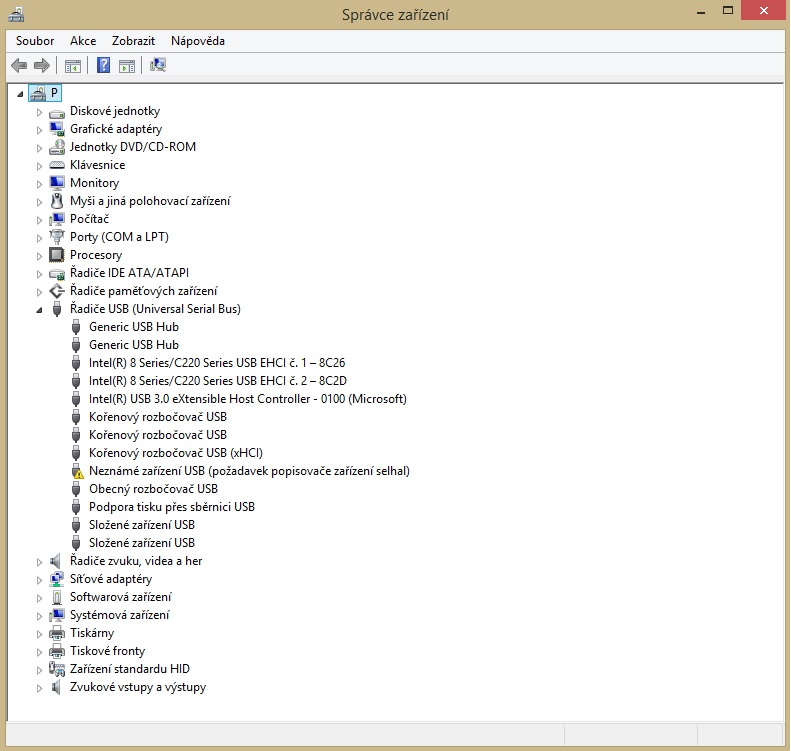Collapse the Řadiče USB category
Image resolution: width=791 pixels, height=751 pixels.
tap(40, 309)
